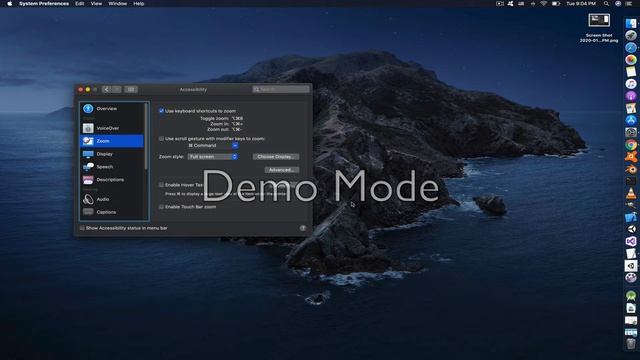
Task: Open Spotlight search in menu bar
Action: [x=606, y=4]
